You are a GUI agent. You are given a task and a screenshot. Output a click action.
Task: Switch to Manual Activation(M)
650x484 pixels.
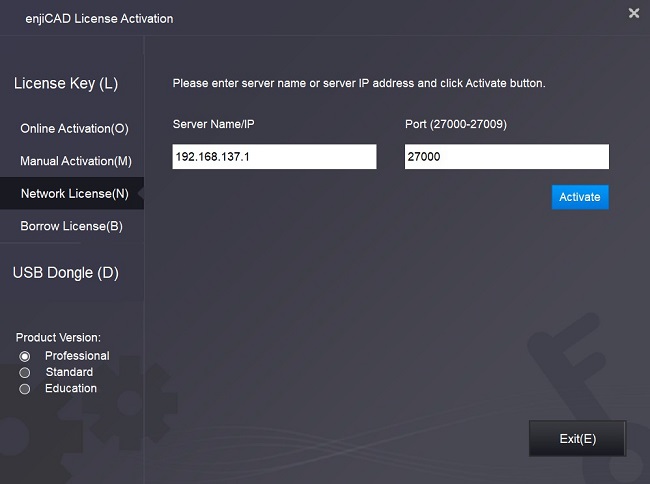point(76,161)
